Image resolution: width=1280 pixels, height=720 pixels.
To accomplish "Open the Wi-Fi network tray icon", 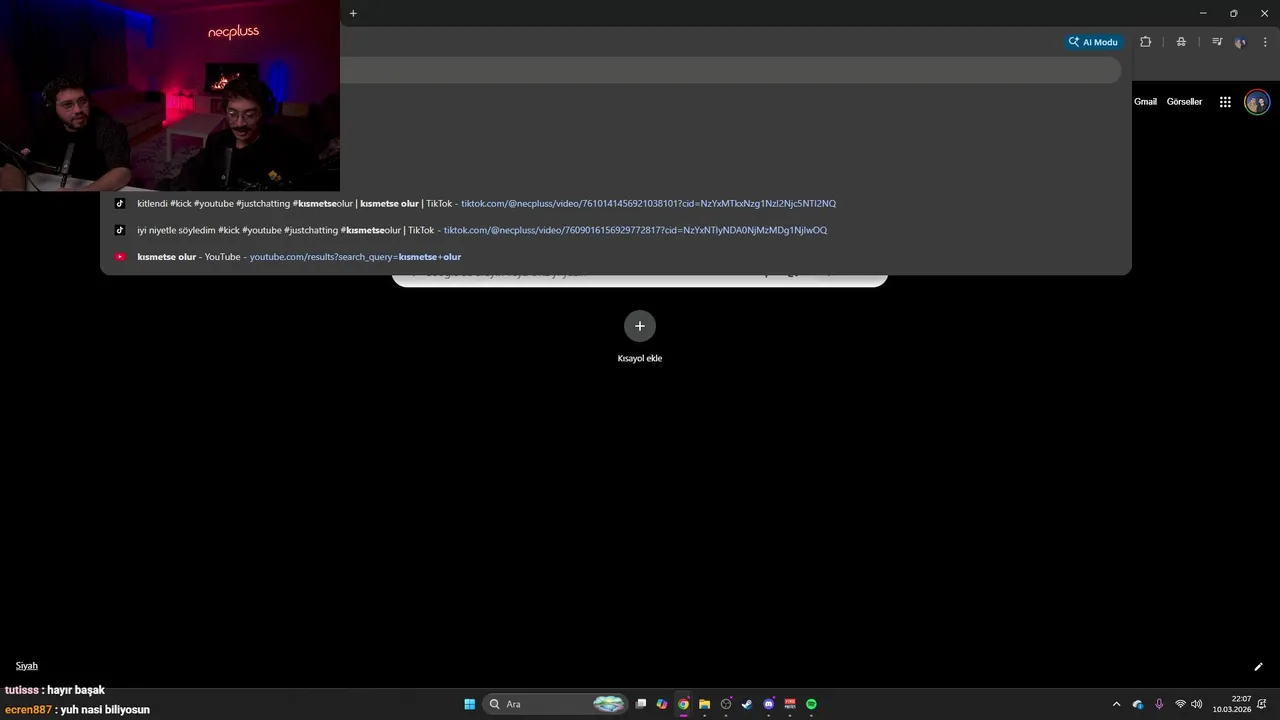I will (x=1180, y=704).
